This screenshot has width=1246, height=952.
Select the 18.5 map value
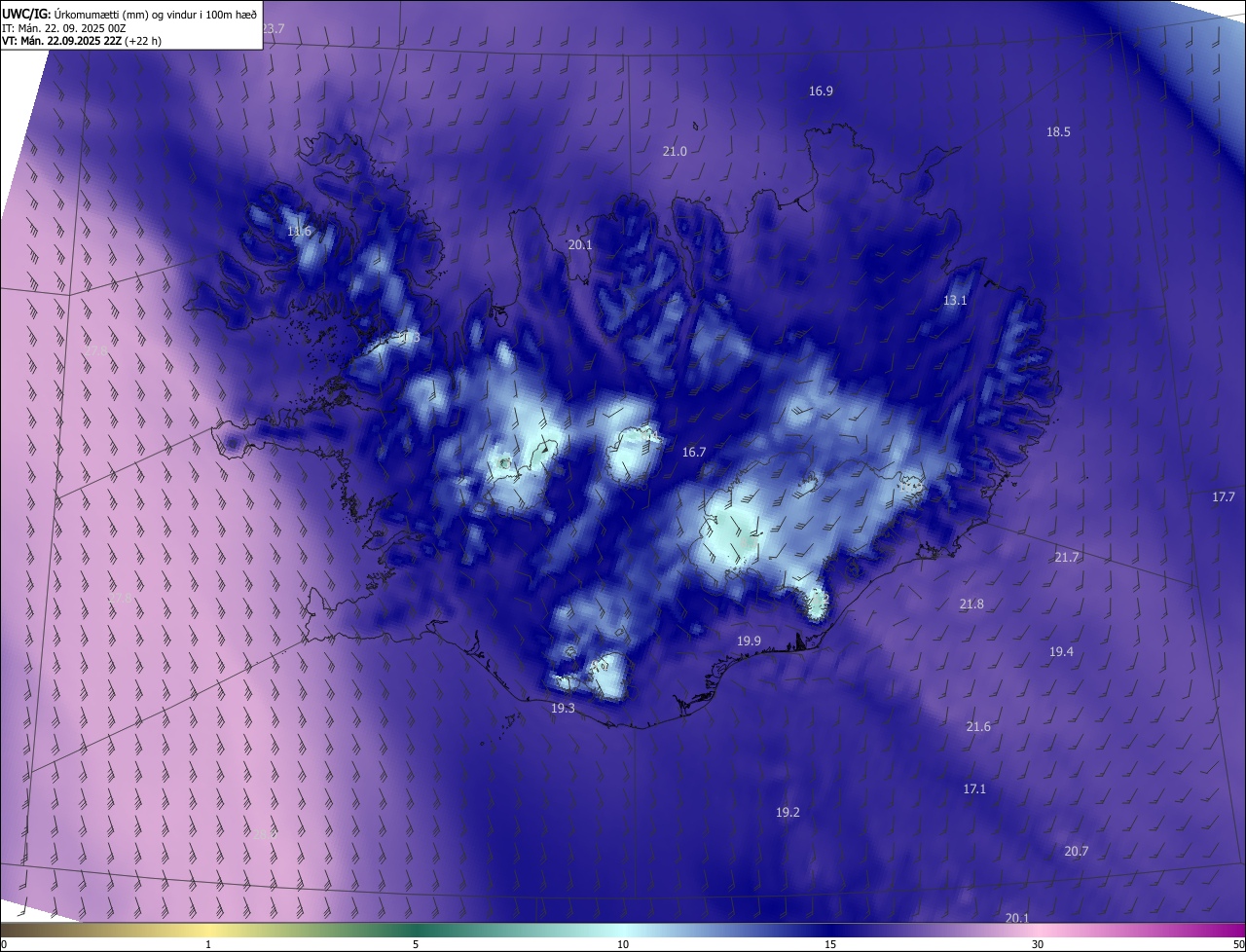point(1058,131)
